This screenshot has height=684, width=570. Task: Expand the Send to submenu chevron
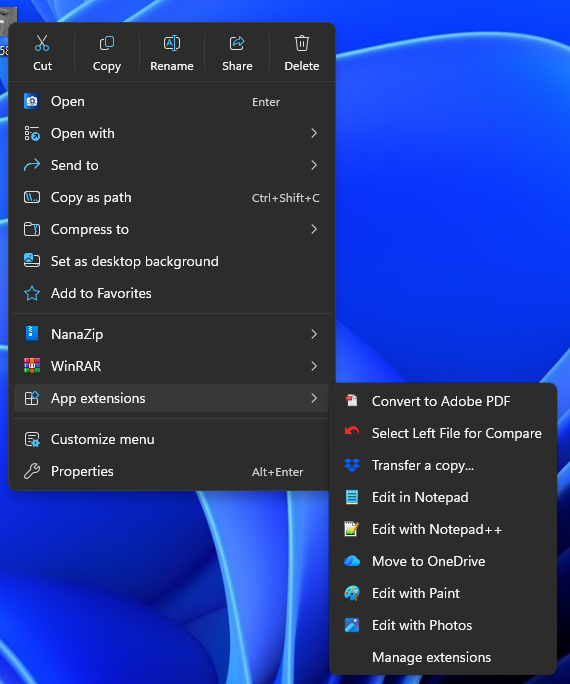(x=314, y=165)
